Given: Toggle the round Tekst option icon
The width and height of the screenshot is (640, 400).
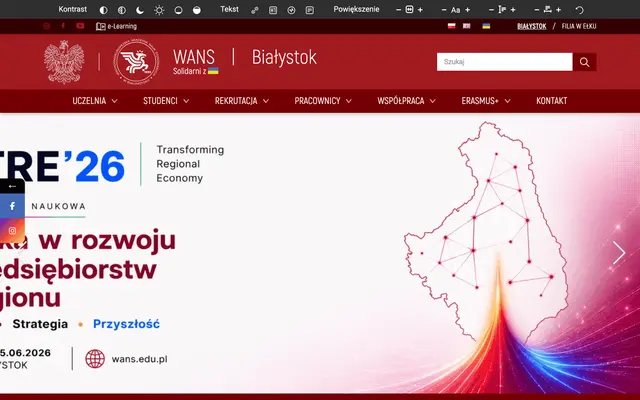Looking at the screenshot, I should (291, 10).
